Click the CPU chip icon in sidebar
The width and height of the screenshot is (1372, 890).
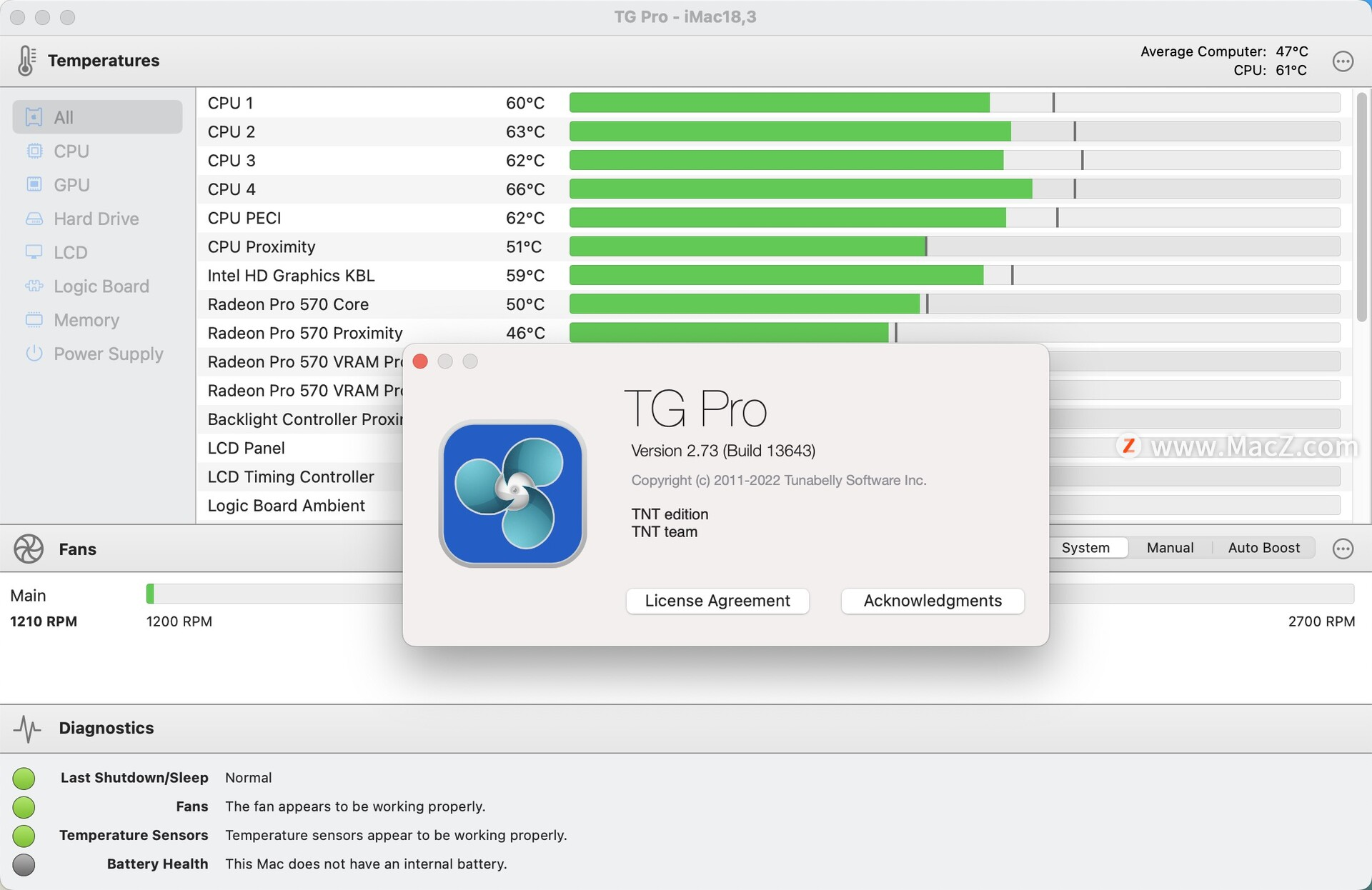34,151
